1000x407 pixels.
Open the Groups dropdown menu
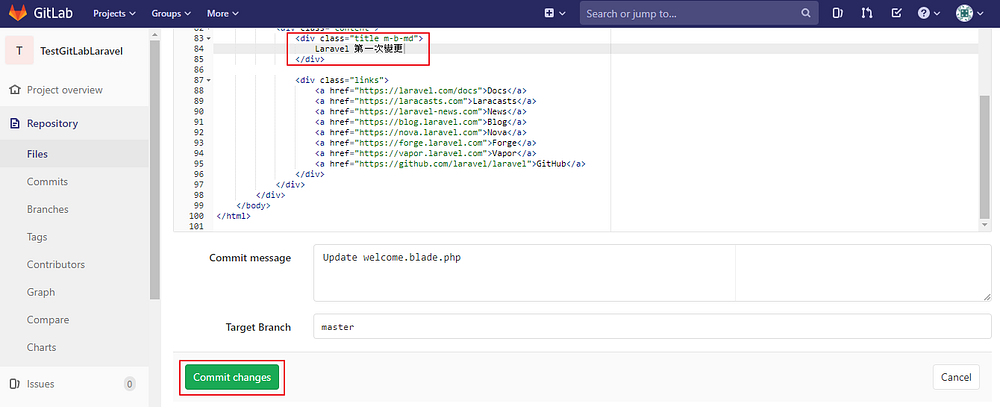point(171,13)
